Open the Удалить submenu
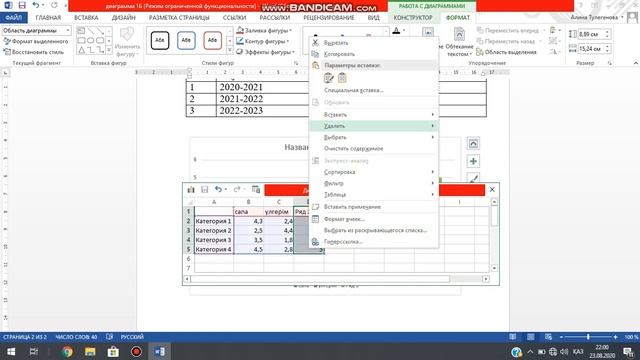The width and height of the screenshot is (640, 360). tap(373, 126)
